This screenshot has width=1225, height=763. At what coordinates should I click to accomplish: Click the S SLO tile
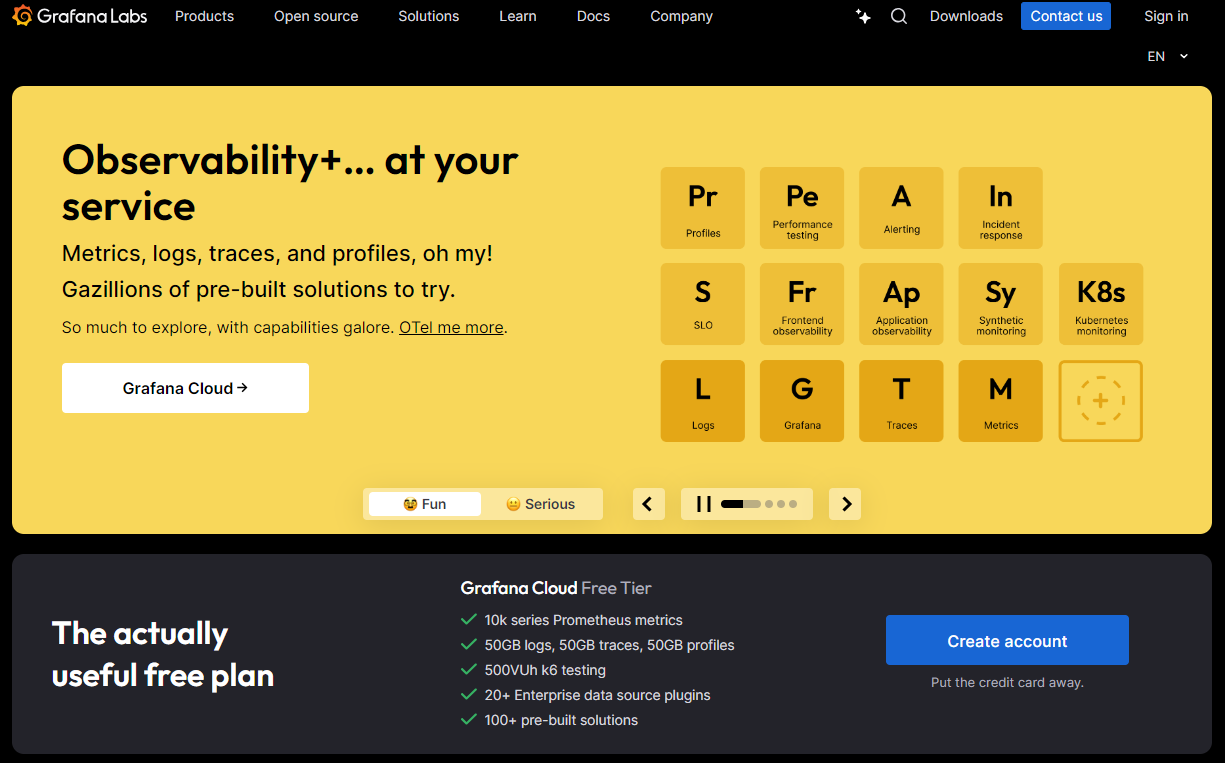[703, 304]
